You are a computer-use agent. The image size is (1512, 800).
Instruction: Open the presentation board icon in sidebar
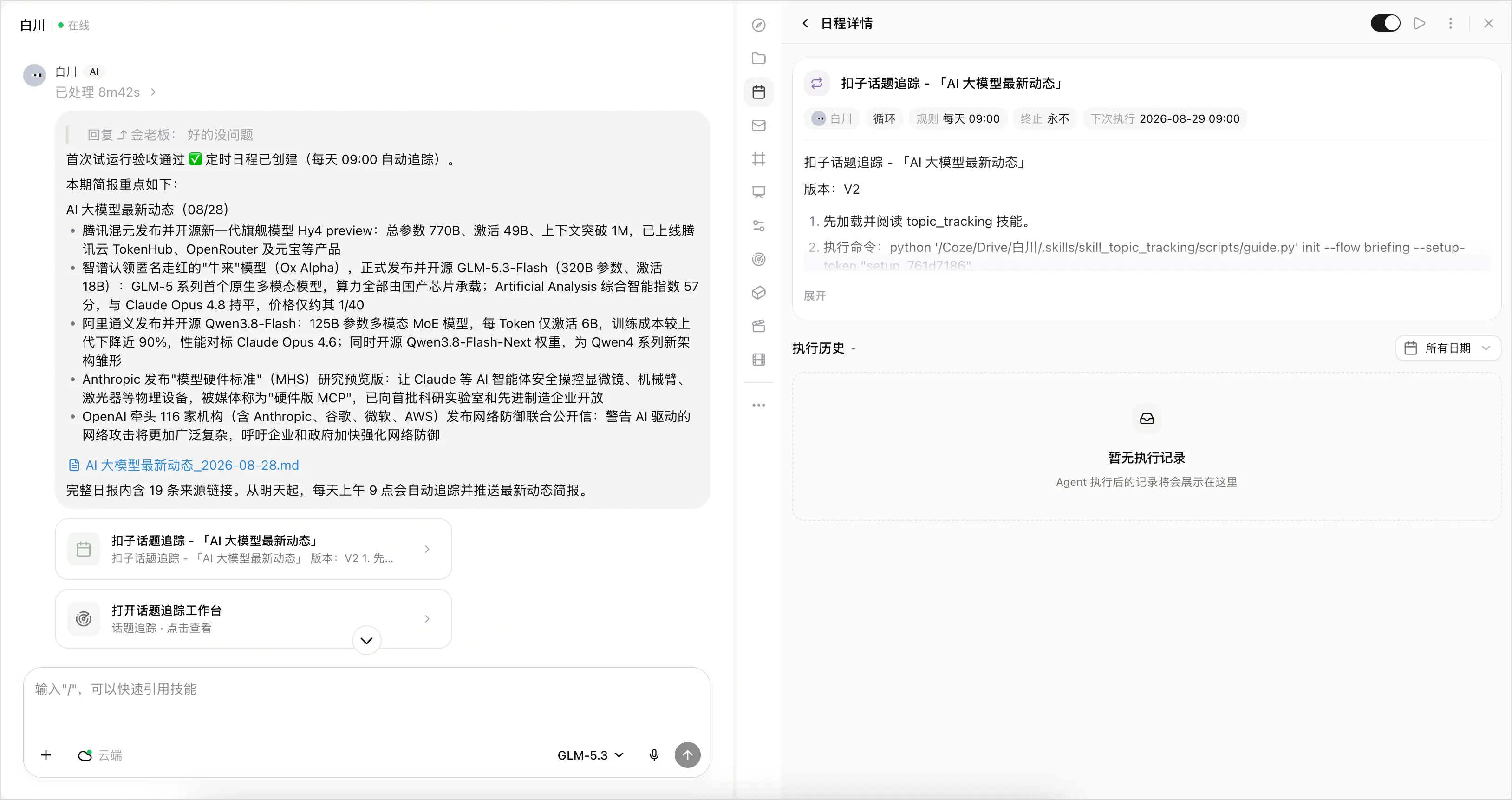coord(758,192)
